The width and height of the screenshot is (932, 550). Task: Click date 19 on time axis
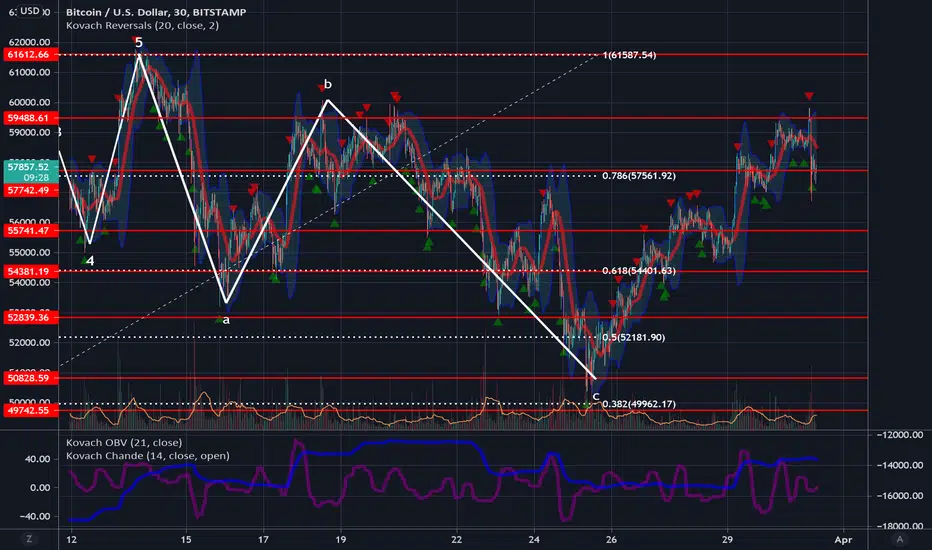pyautogui.click(x=341, y=540)
